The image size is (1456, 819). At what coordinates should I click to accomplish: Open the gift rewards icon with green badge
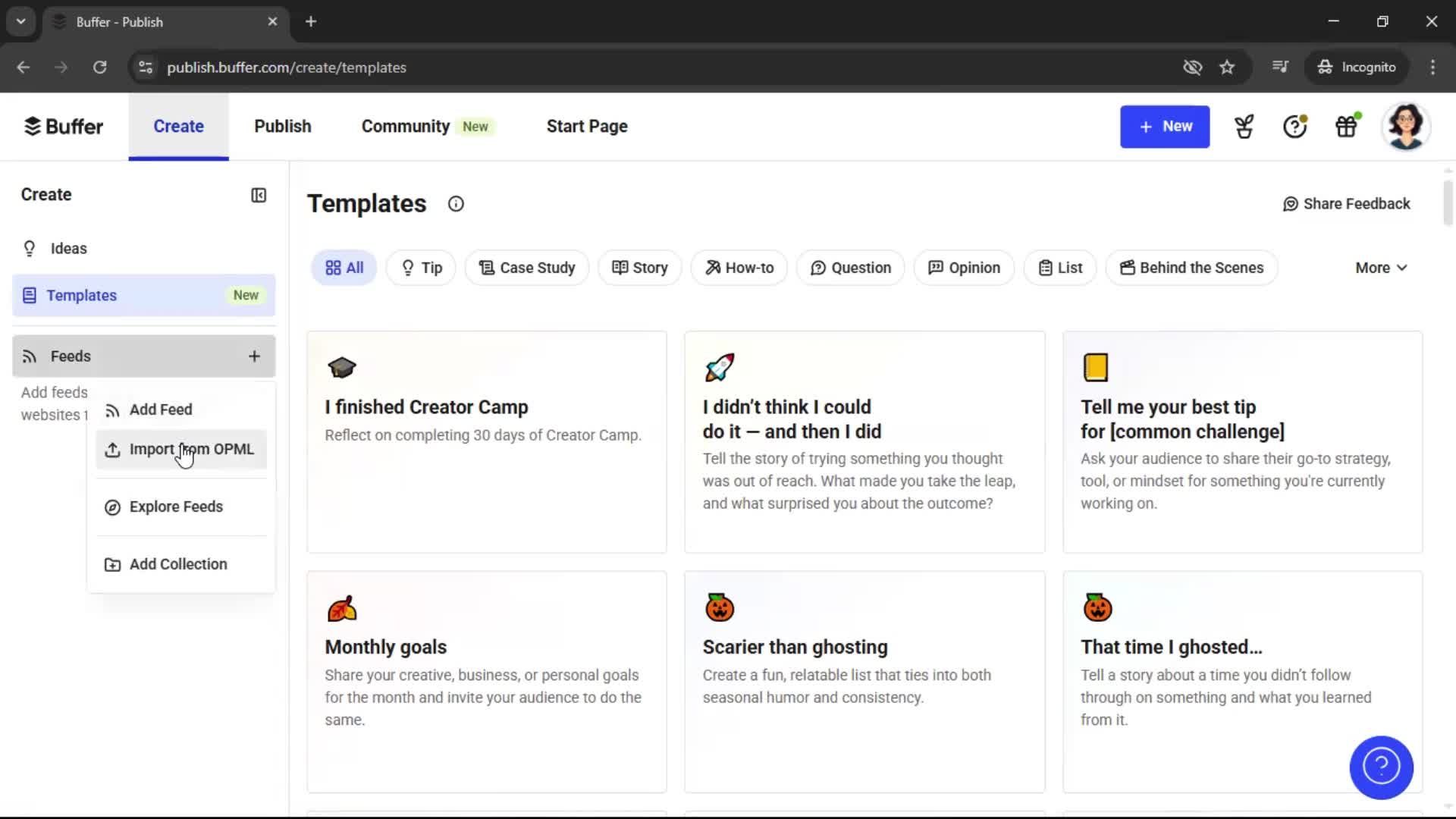1346,127
